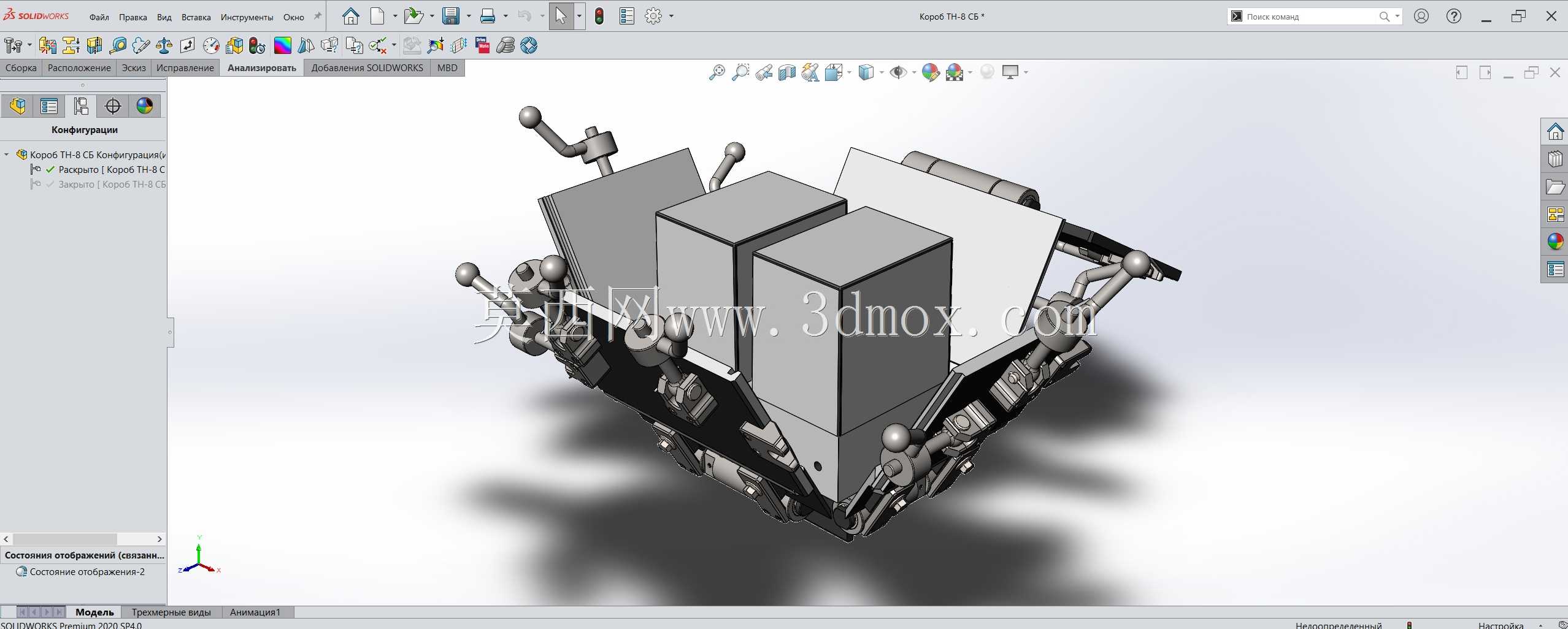Viewport: 1568px width, 629px height.
Task: Open the Help question mark button
Action: 1453,16
